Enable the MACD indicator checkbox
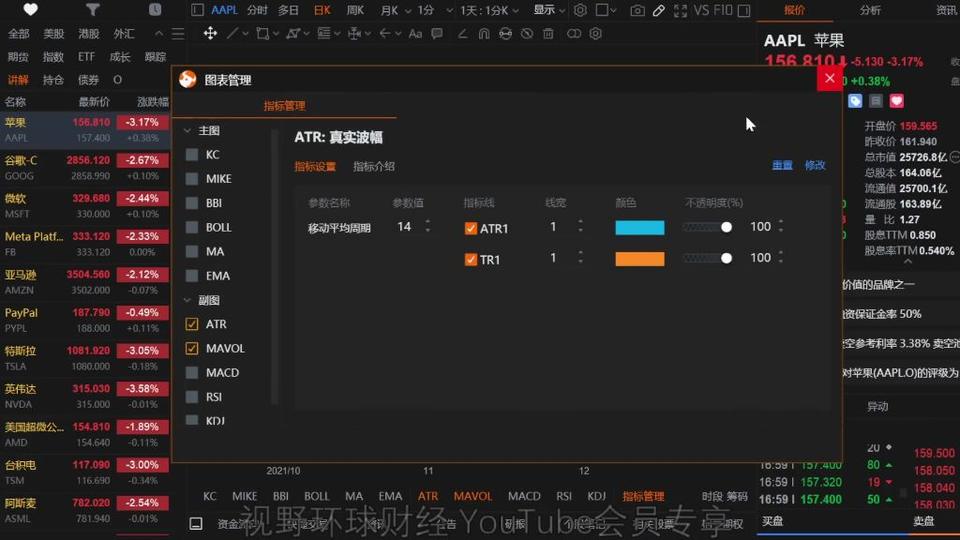Image resolution: width=960 pixels, height=540 pixels. tap(192, 372)
